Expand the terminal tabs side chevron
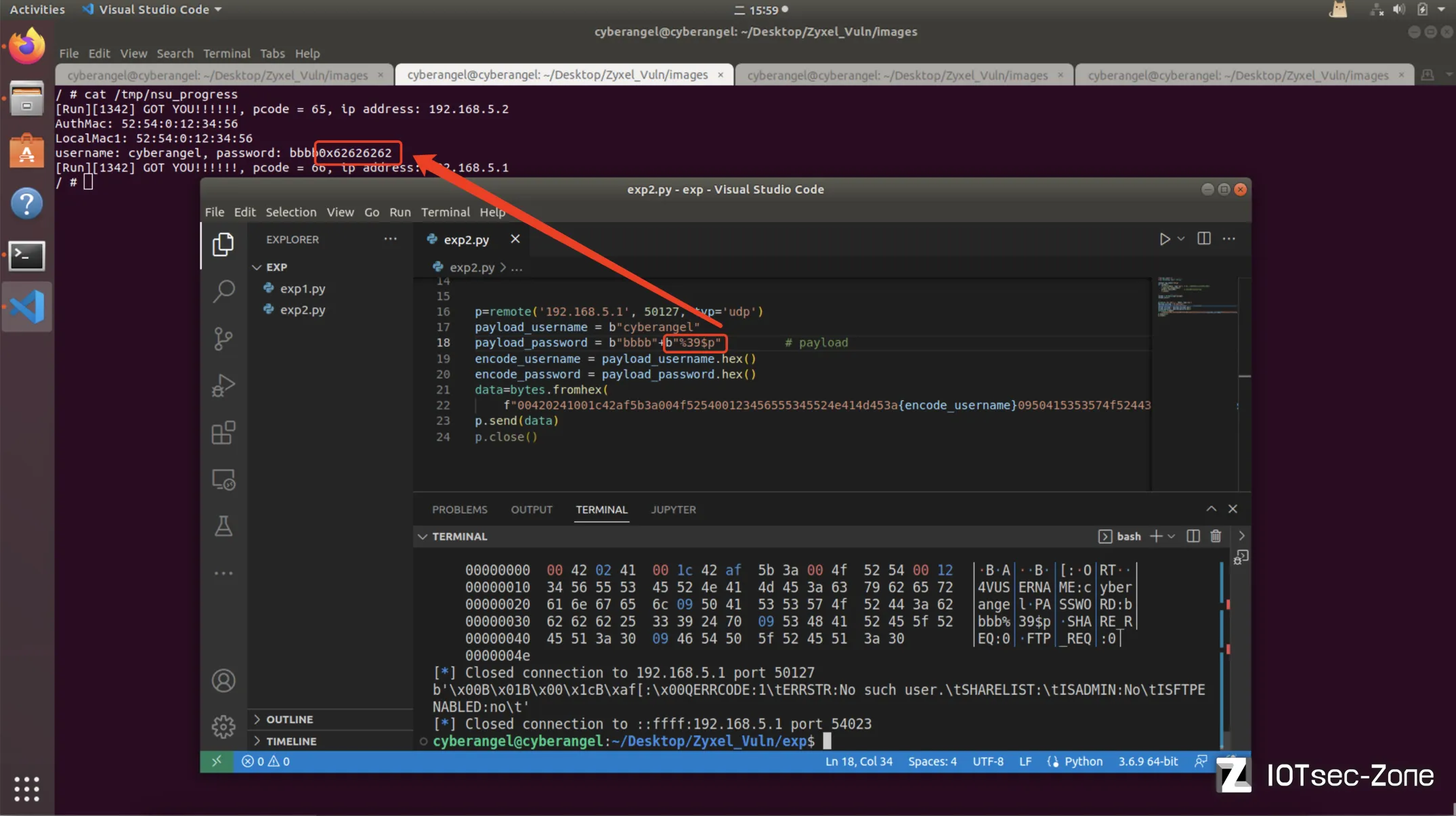 pos(1241,536)
